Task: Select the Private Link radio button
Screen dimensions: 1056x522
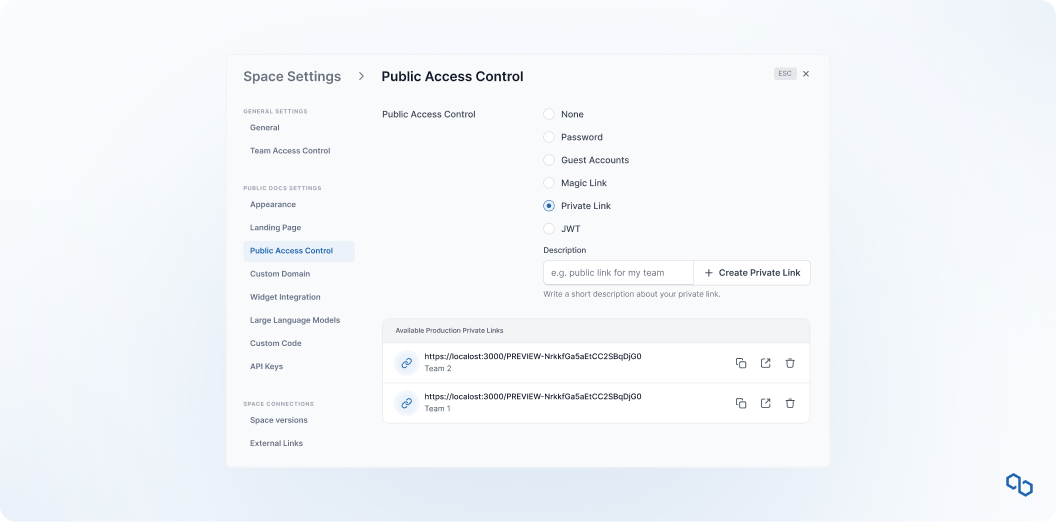Action: pos(549,206)
